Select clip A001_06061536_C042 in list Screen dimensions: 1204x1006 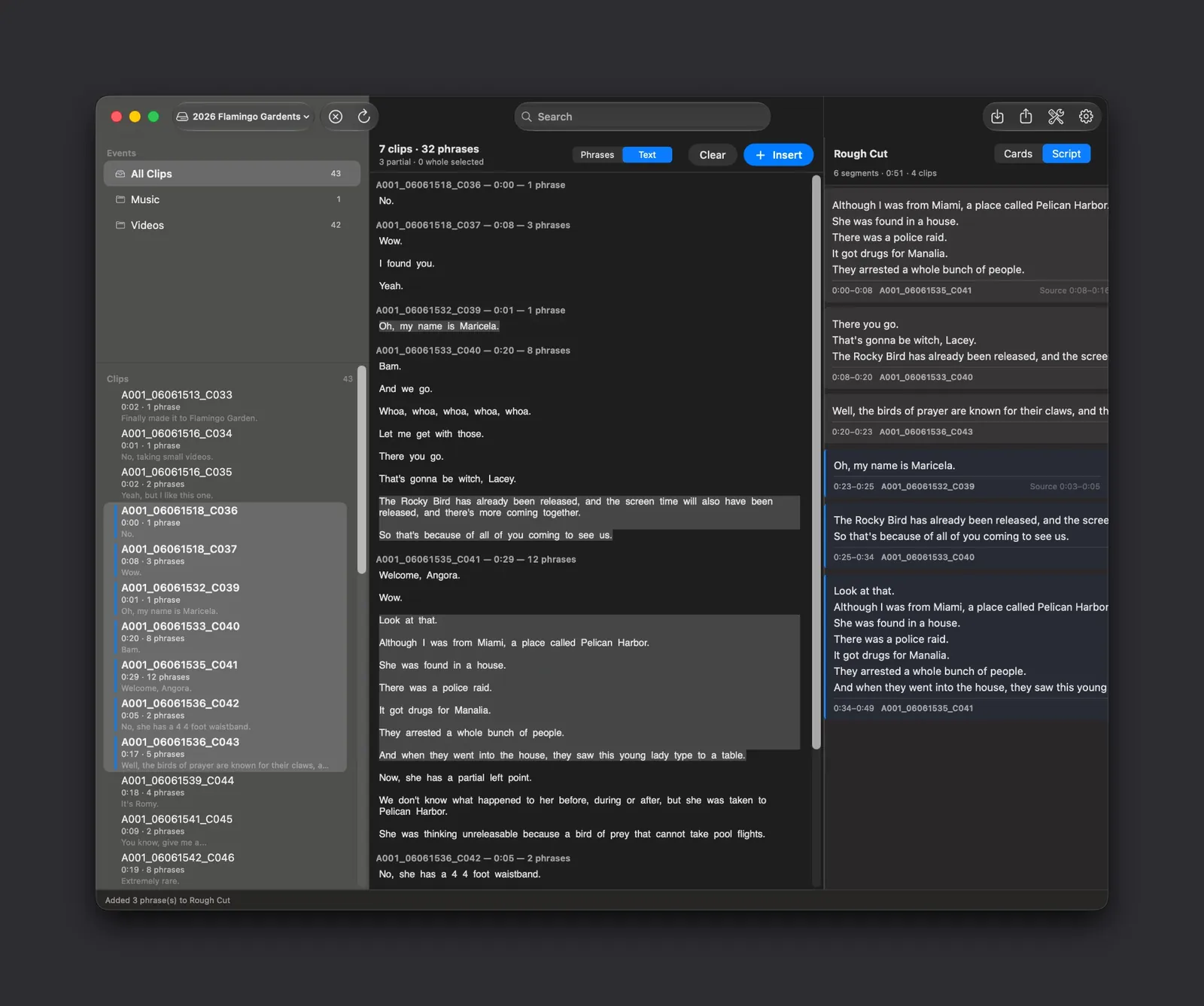226,715
